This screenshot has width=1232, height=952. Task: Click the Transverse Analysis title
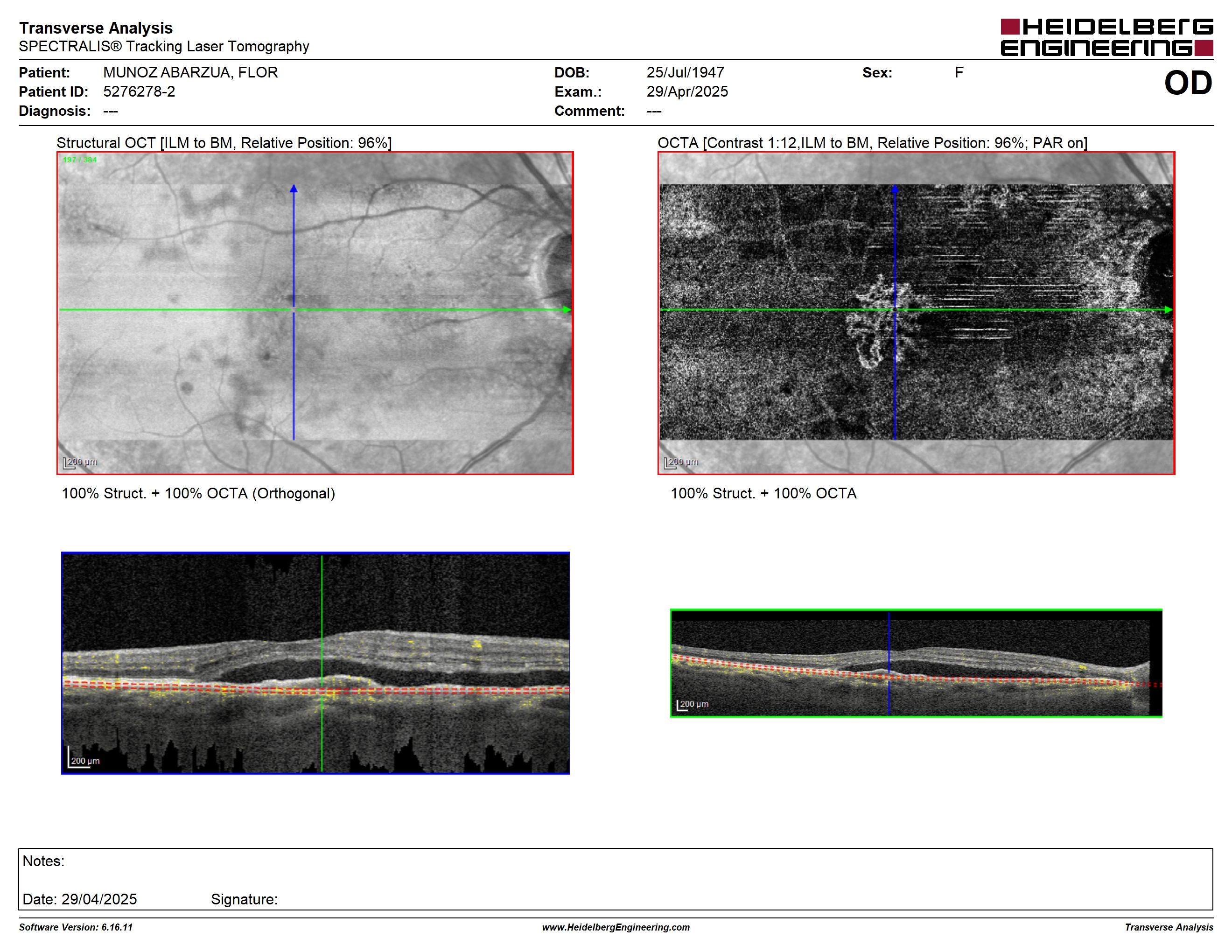(96, 28)
